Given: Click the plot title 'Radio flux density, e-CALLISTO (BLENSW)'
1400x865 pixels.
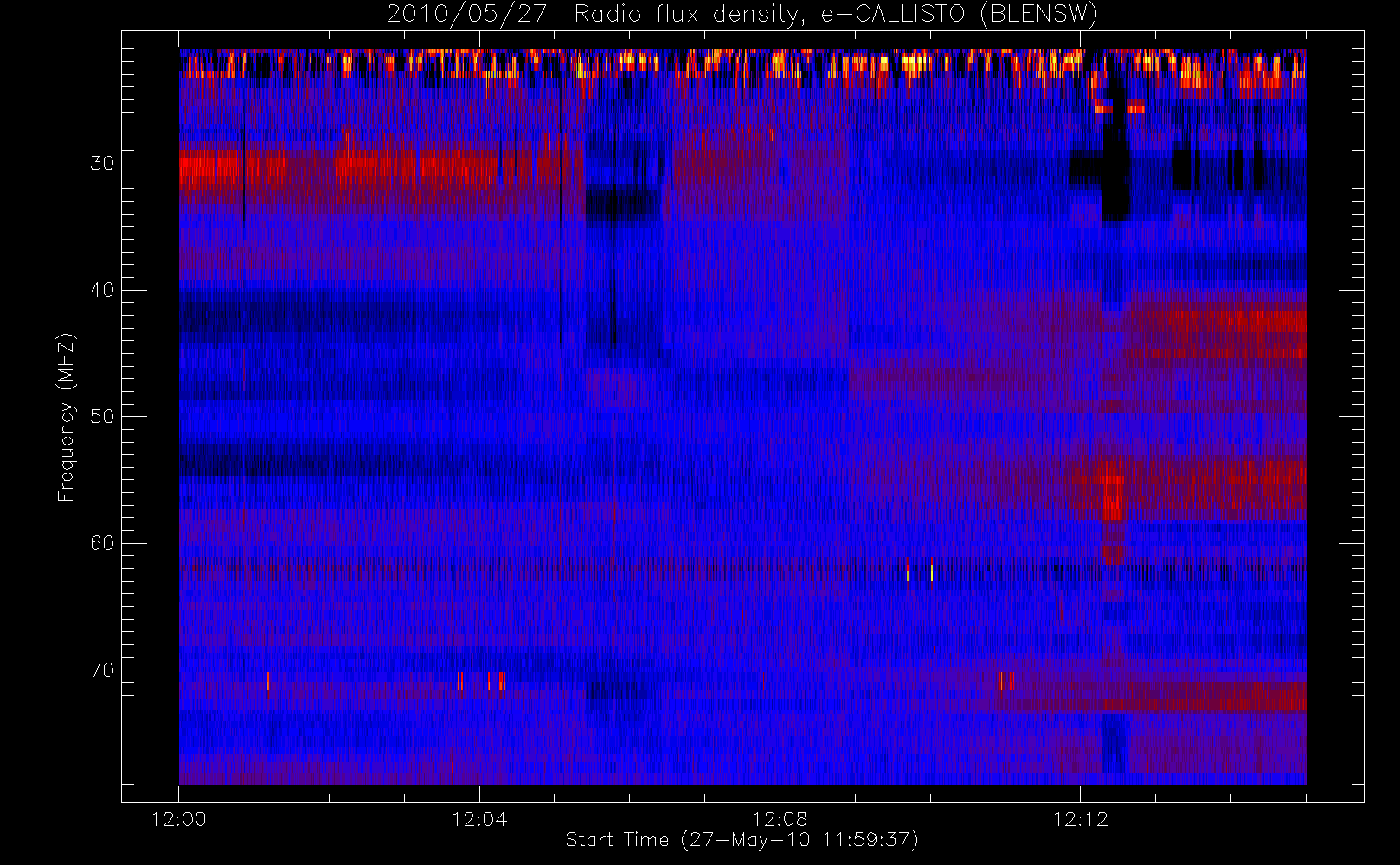Looking at the screenshot, I should click(836, 15).
